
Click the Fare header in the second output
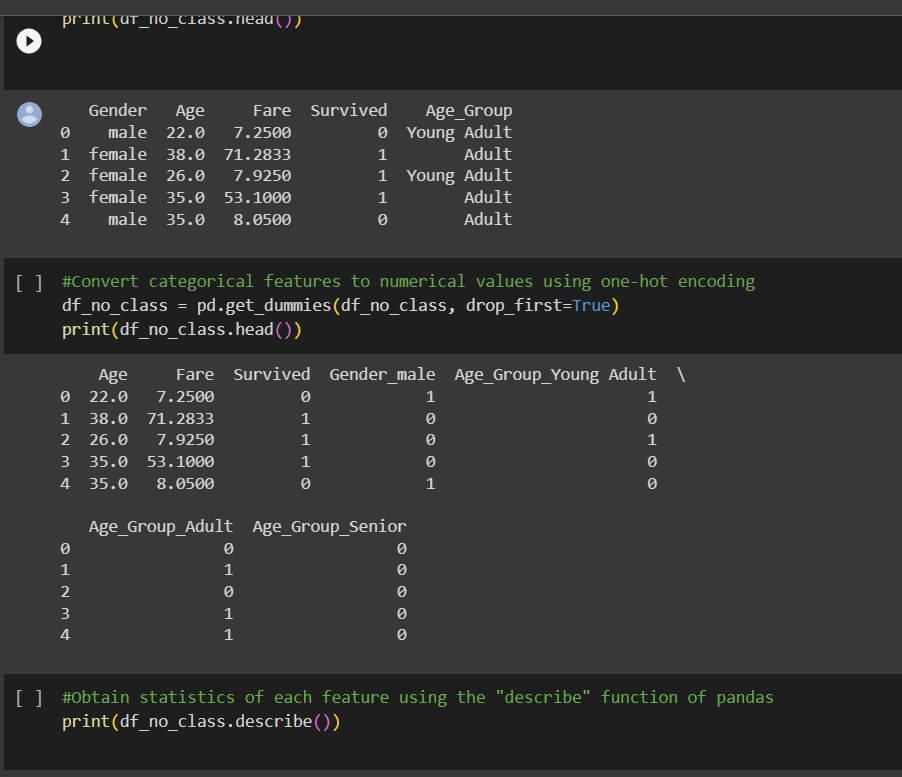(195, 374)
